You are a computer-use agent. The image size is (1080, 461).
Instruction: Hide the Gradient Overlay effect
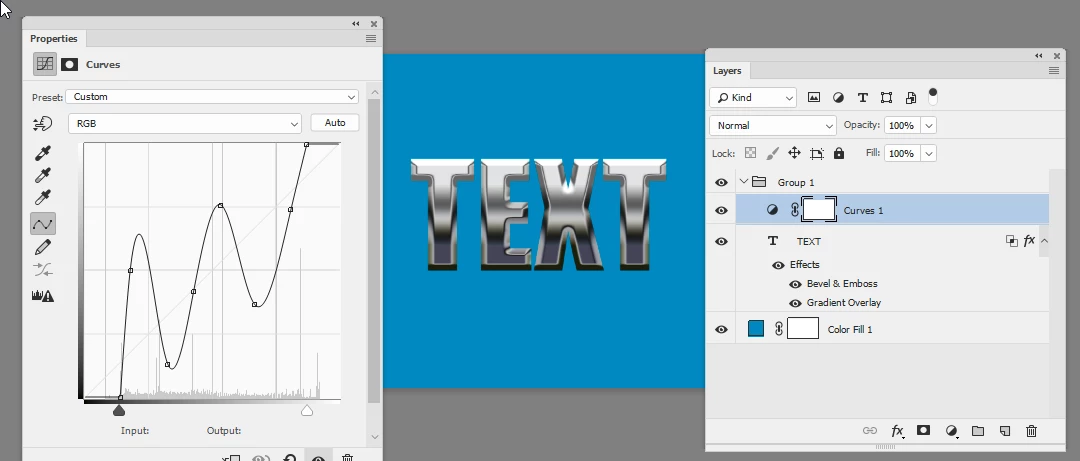pos(795,303)
